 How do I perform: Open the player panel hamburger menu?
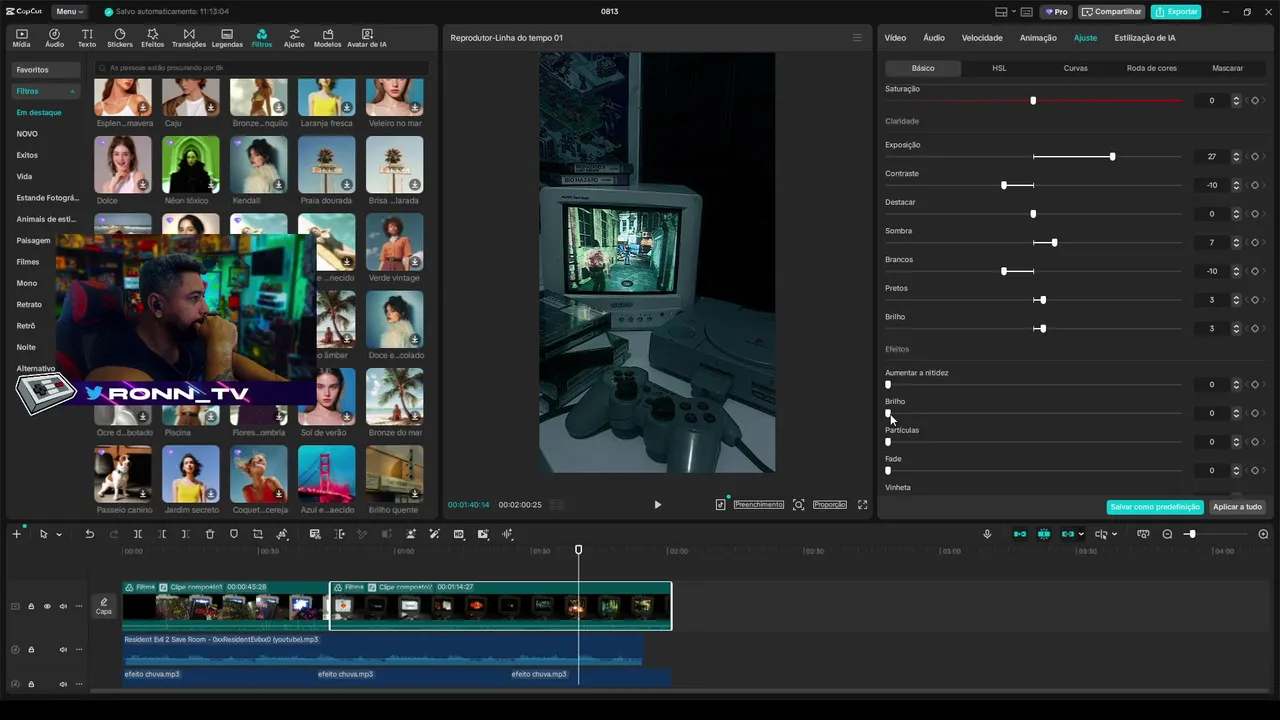[857, 38]
